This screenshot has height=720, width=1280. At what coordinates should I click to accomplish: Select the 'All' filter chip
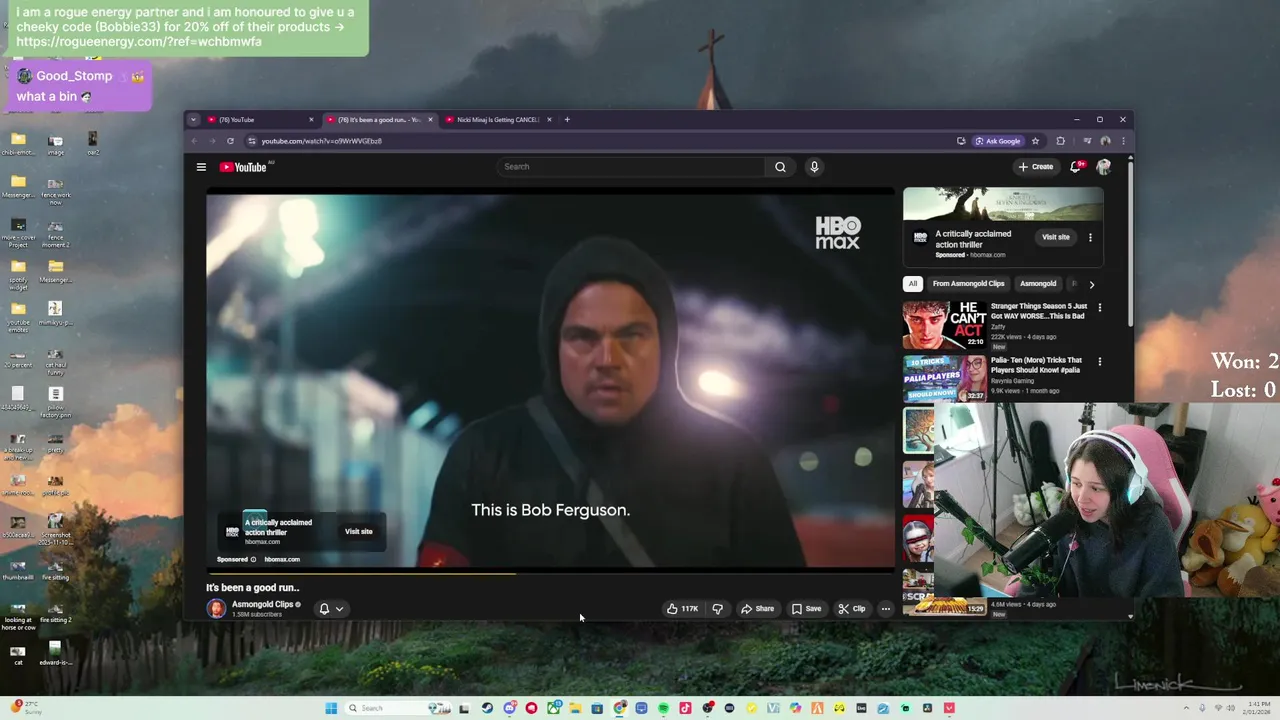pos(912,284)
